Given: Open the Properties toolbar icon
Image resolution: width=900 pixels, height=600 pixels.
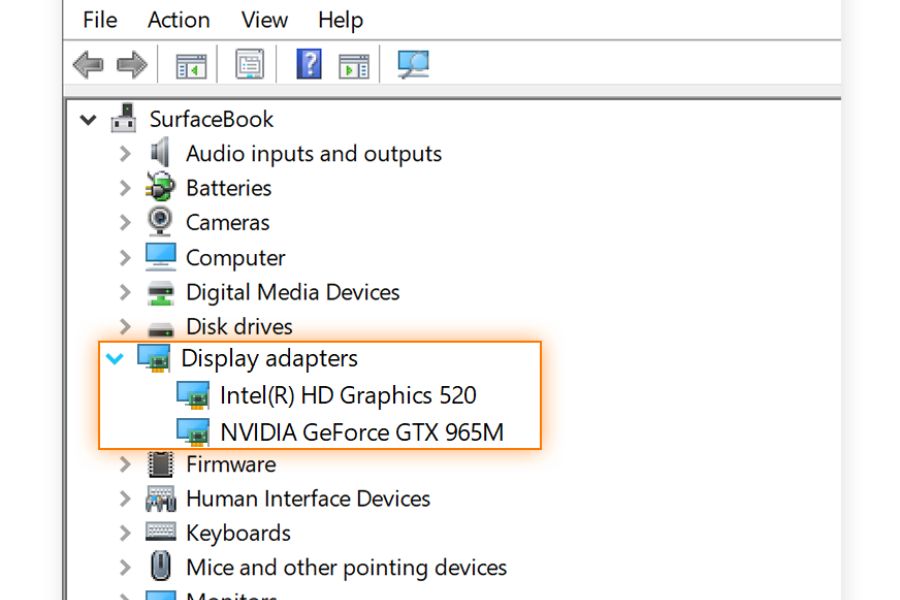Looking at the screenshot, I should click(x=249, y=66).
